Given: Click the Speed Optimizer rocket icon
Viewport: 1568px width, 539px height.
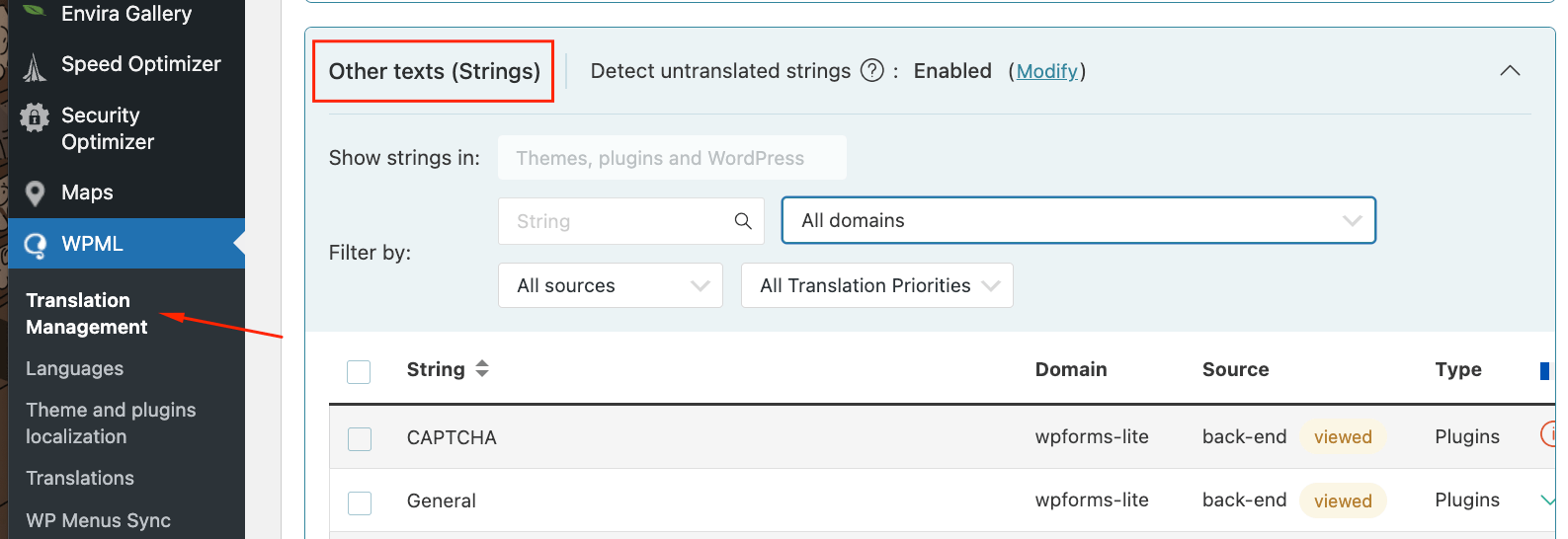Looking at the screenshot, I should 35,66.
